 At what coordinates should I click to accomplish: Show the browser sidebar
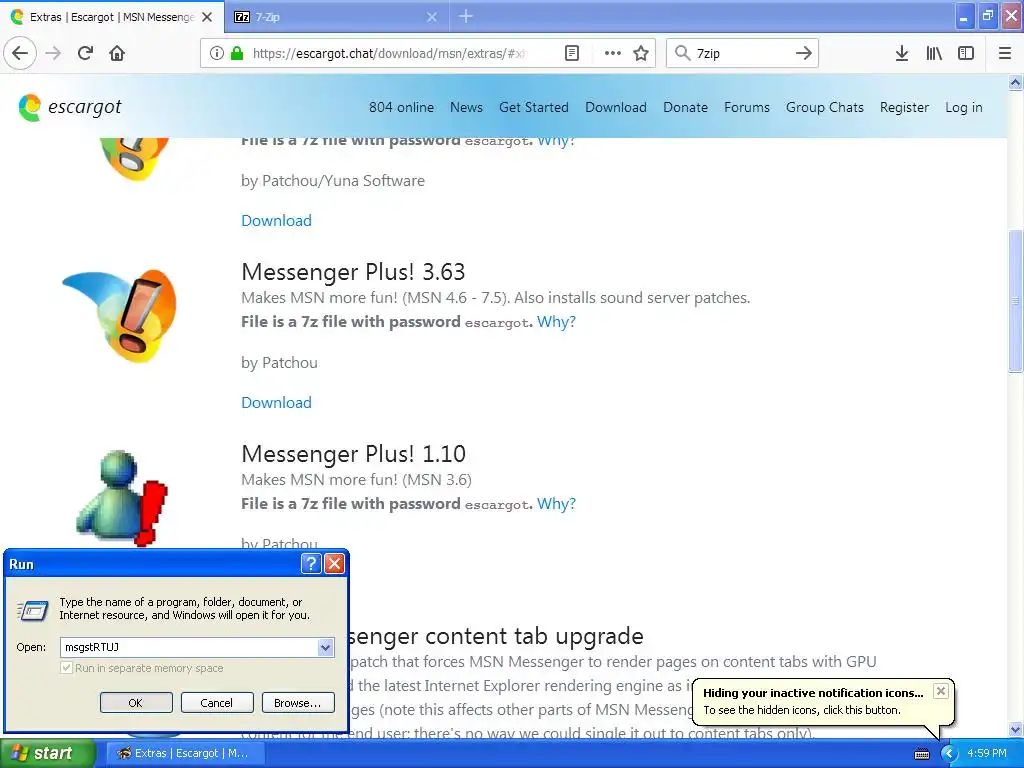click(x=966, y=53)
